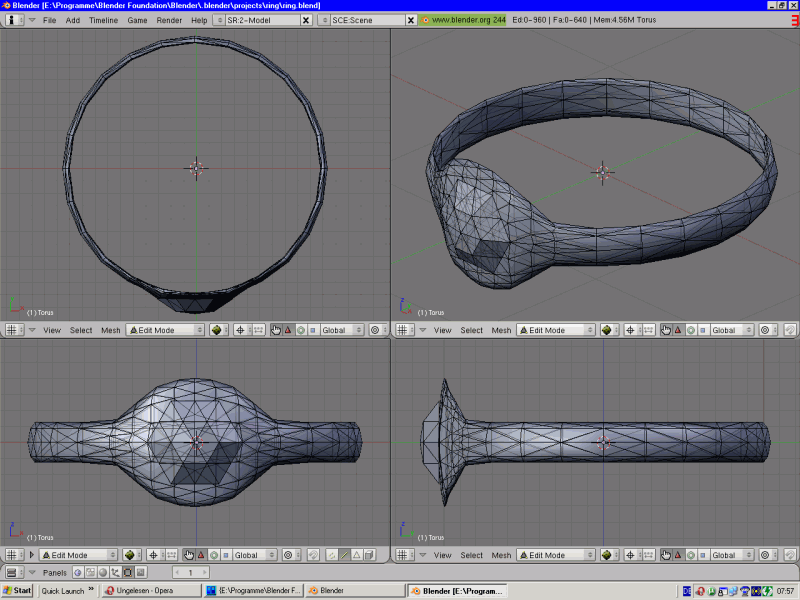Click the current frame number field
This screenshot has height=600, width=800.
pyautogui.click(x=192, y=573)
